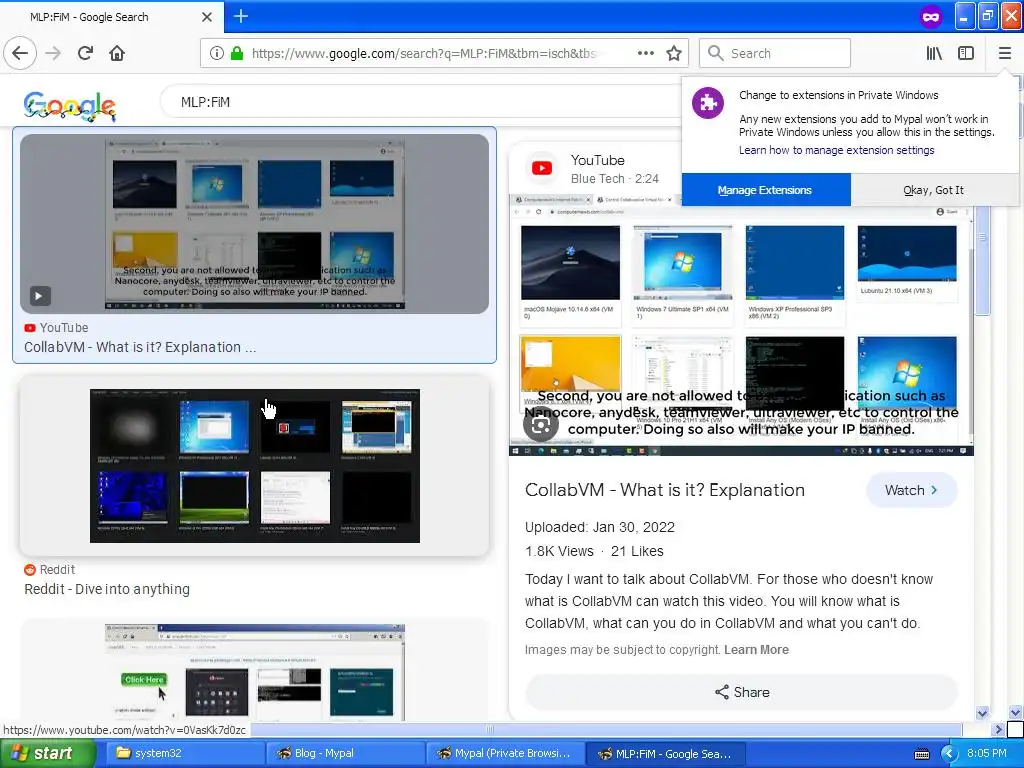Click the purple extensions puzzle icon
This screenshot has width=1024, height=768.
pyautogui.click(x=708, y=103)
